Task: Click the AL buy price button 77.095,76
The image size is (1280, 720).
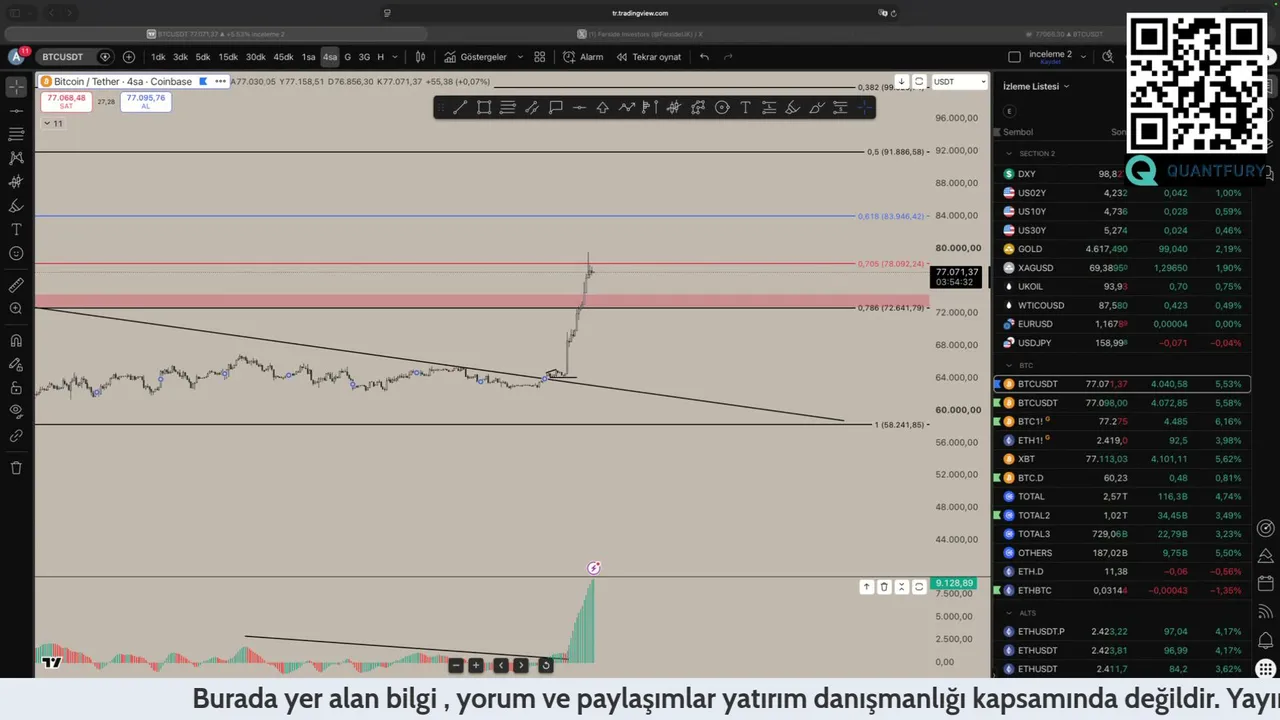Action: [x=145, y=101]
